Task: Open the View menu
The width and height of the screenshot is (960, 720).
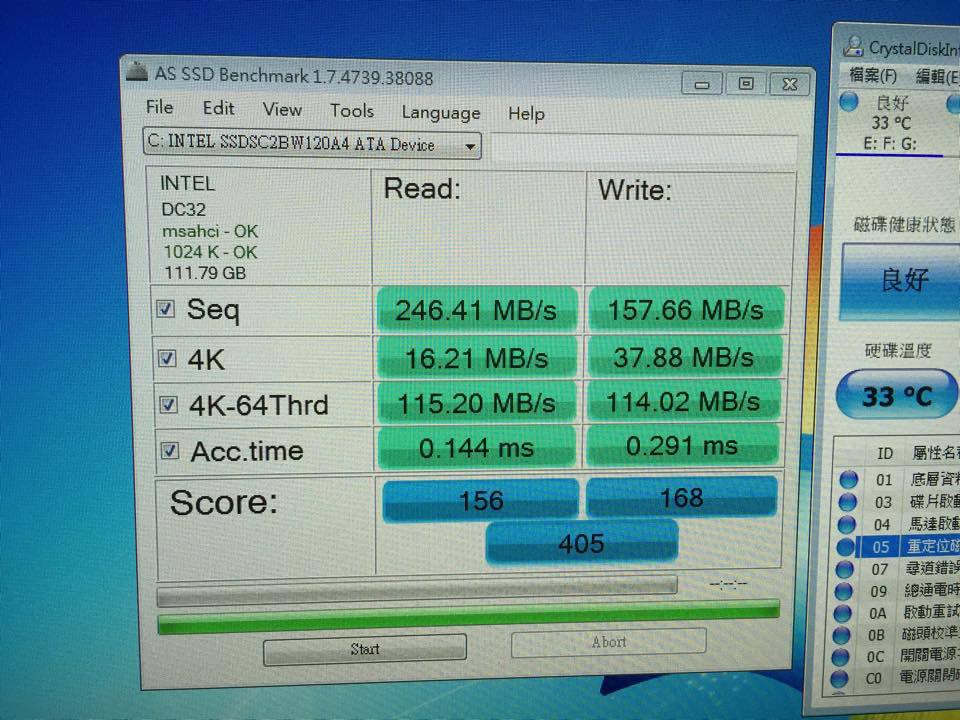Action: (282, 110)
